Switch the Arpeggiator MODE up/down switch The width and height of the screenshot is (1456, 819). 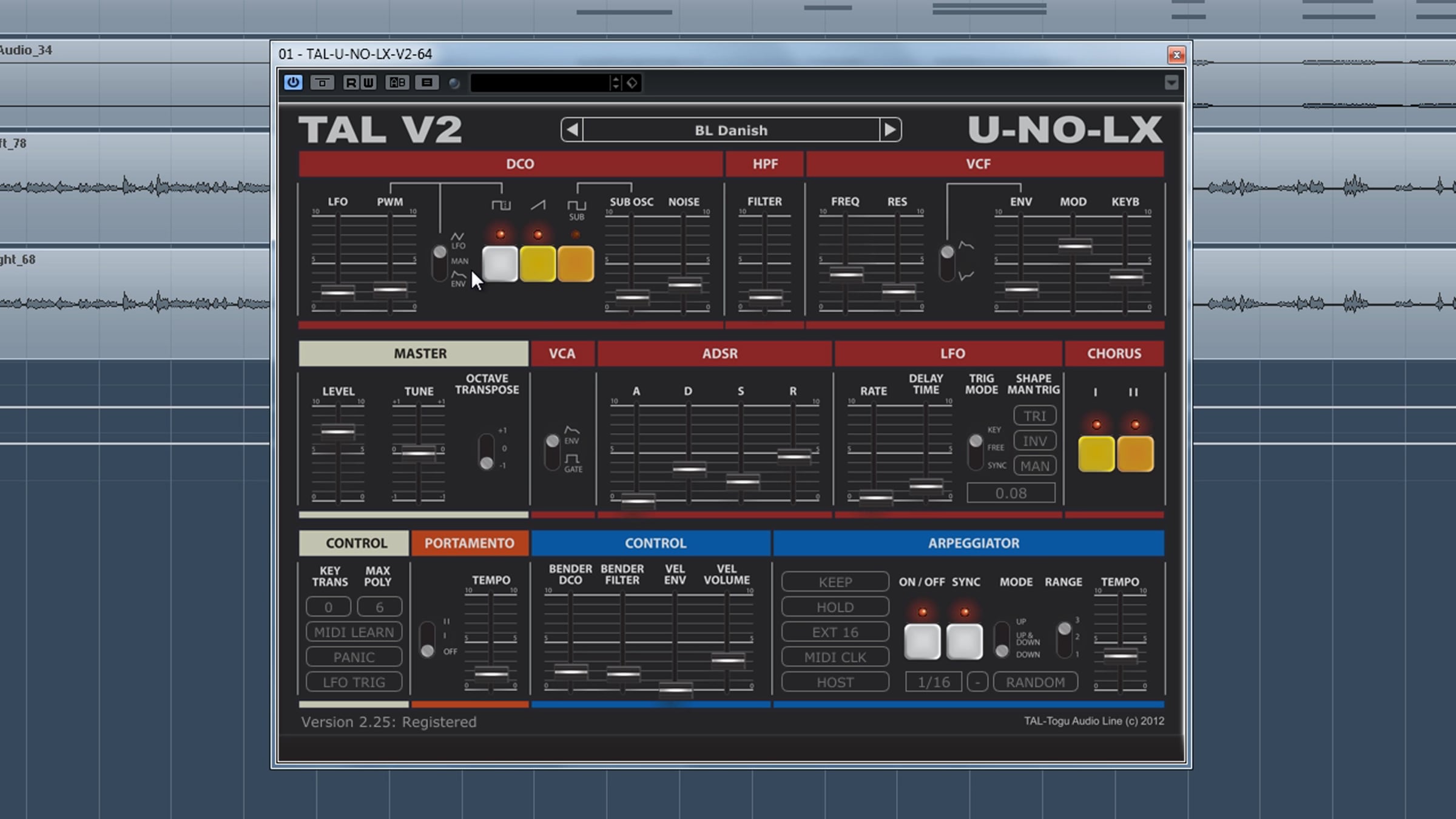coord(1002,639)
